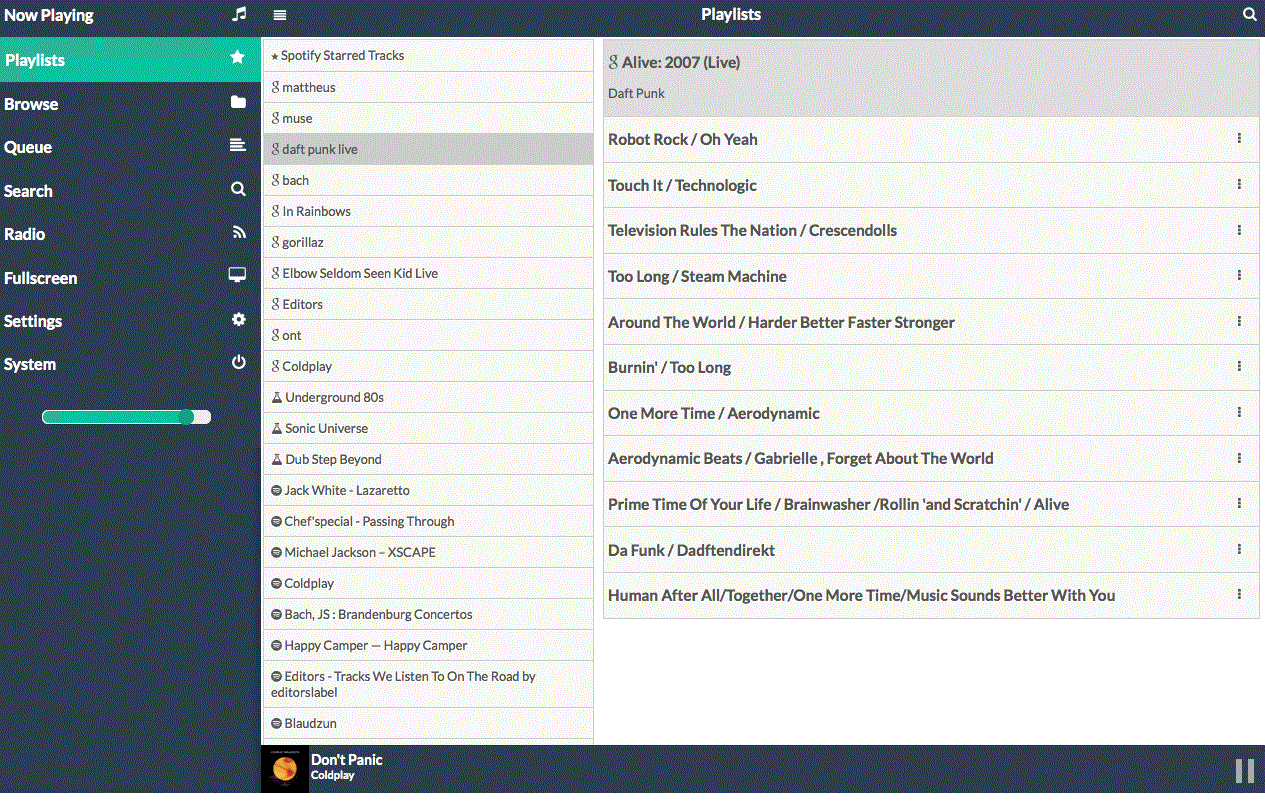The height and width of the screenshot is (806, 1265).
Task: Open the In Rainbows playlist
Action: click(x=316, y=211)
